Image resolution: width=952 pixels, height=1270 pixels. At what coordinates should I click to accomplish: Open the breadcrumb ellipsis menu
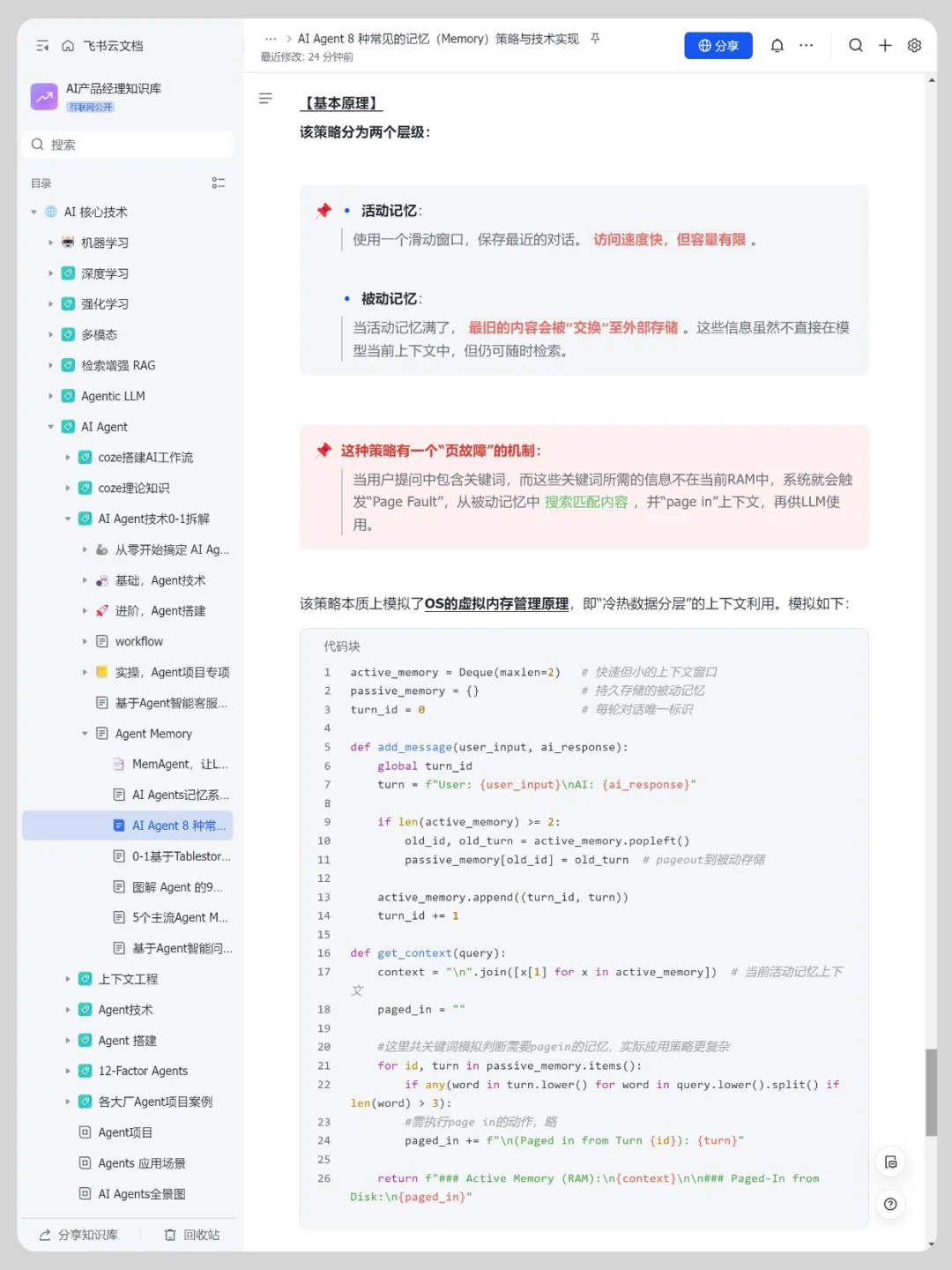pos(271,39)
